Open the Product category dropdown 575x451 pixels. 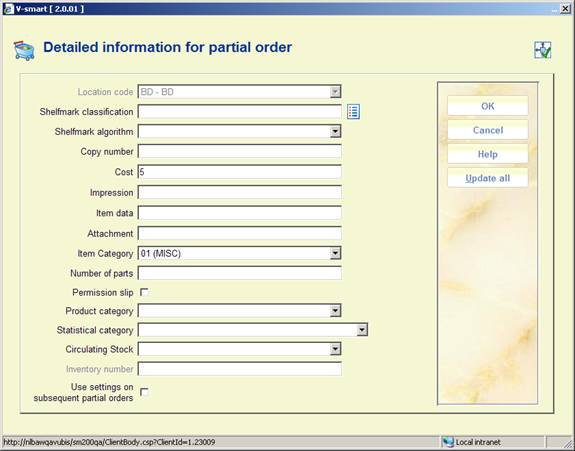(335, 311)
